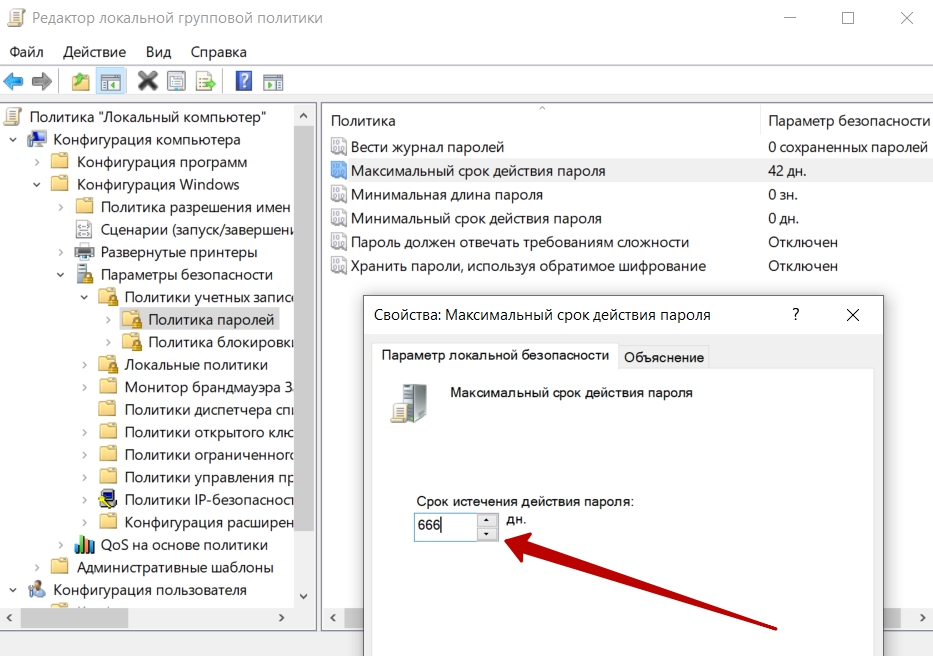Image resolution: width=933 pixels, height=656 pixels.
Task: Collapse the Параметры безопасности node
Action: coord(61,275)
